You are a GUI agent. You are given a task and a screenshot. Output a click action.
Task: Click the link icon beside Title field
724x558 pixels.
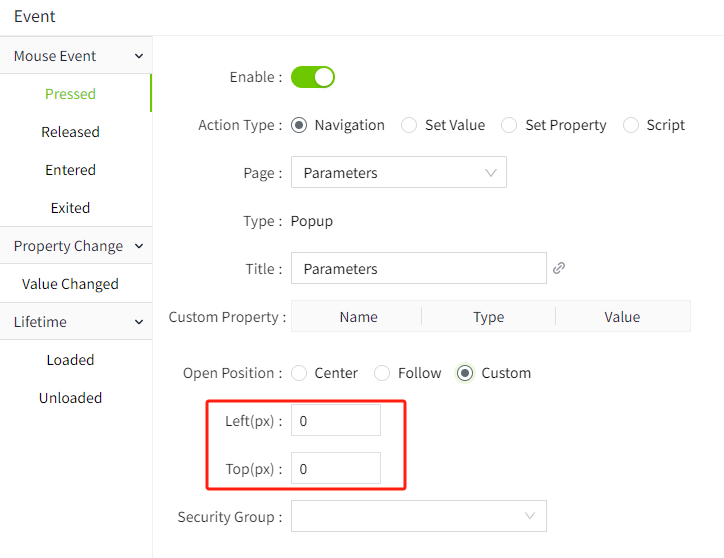coord(559,268)
